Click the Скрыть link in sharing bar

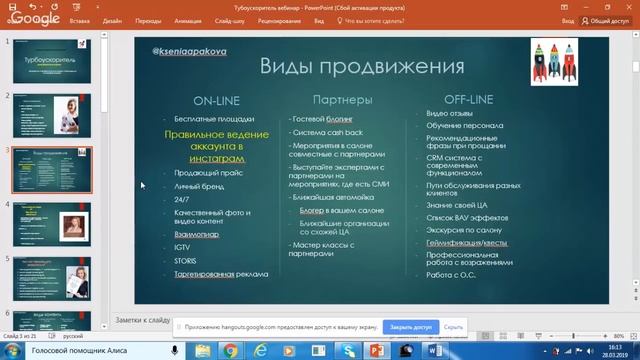click(453, 327)
